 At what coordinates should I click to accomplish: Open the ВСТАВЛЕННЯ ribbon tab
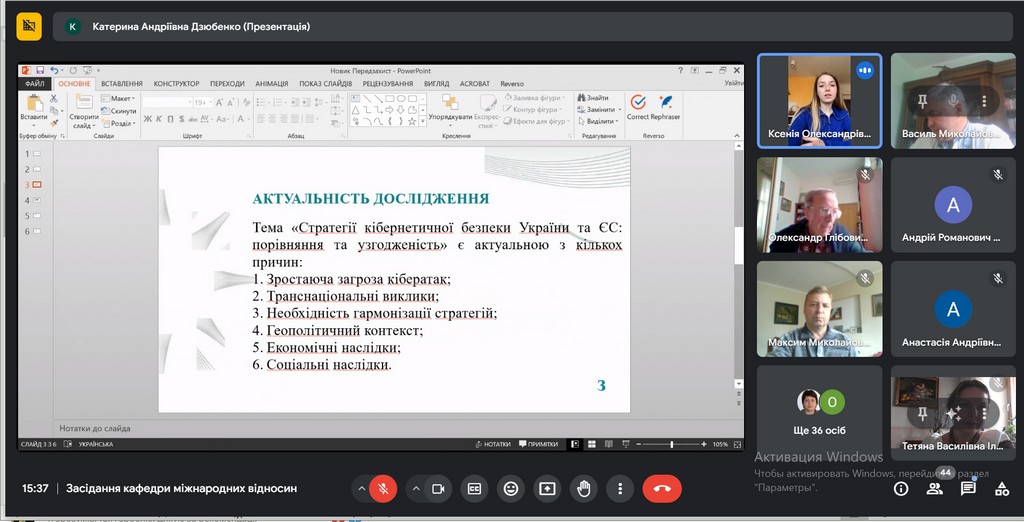pos(121,84)
